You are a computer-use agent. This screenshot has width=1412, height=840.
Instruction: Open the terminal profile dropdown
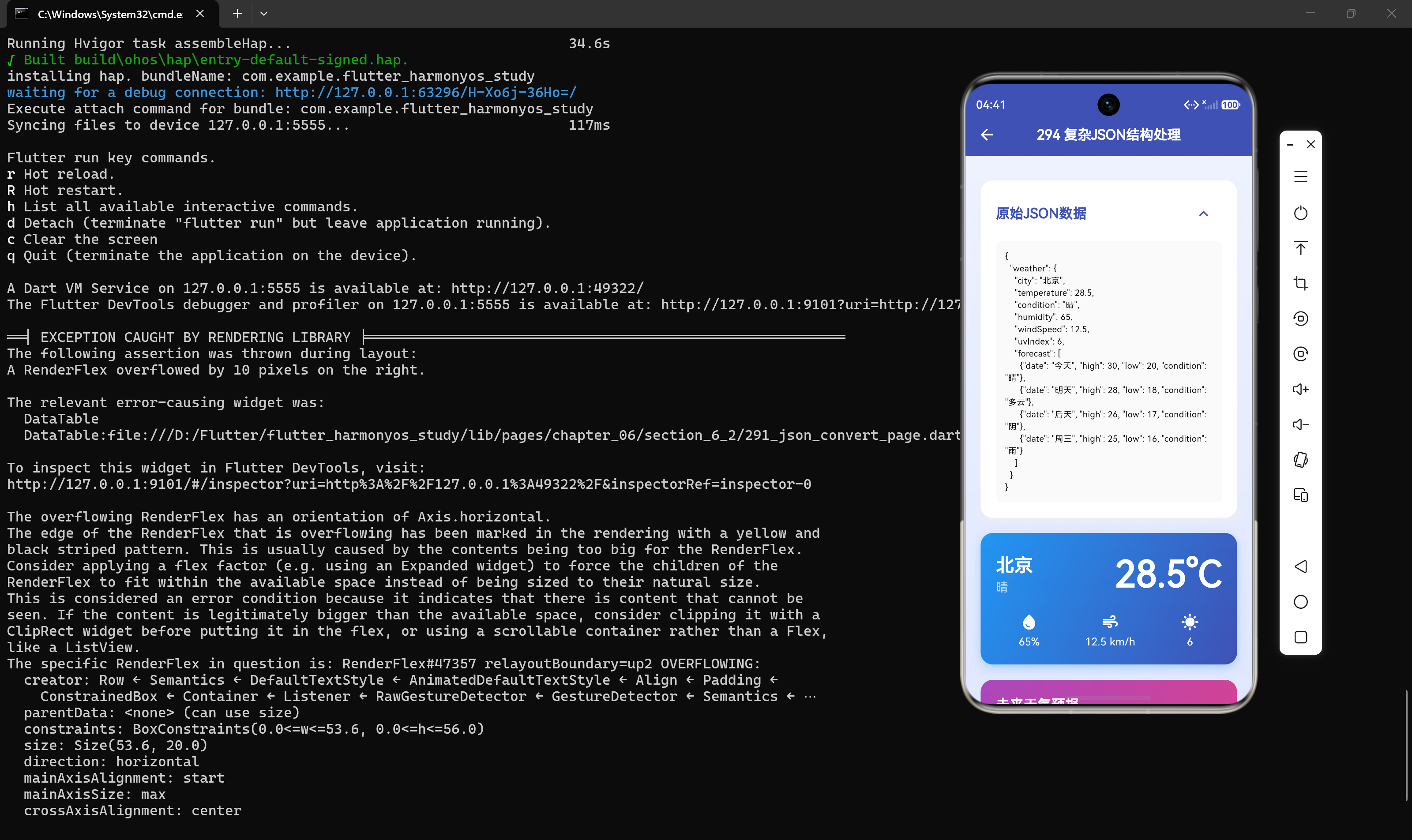click(x=264, y=14)
